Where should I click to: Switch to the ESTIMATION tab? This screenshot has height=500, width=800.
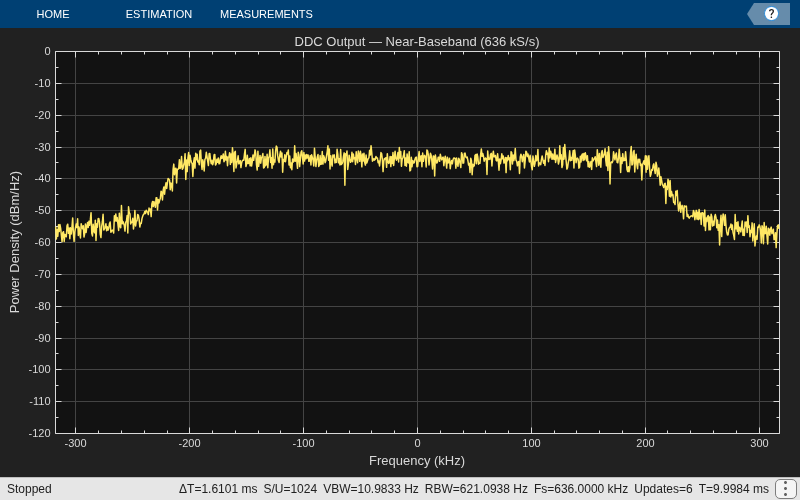pyautogui.click(x=159, y=14)
